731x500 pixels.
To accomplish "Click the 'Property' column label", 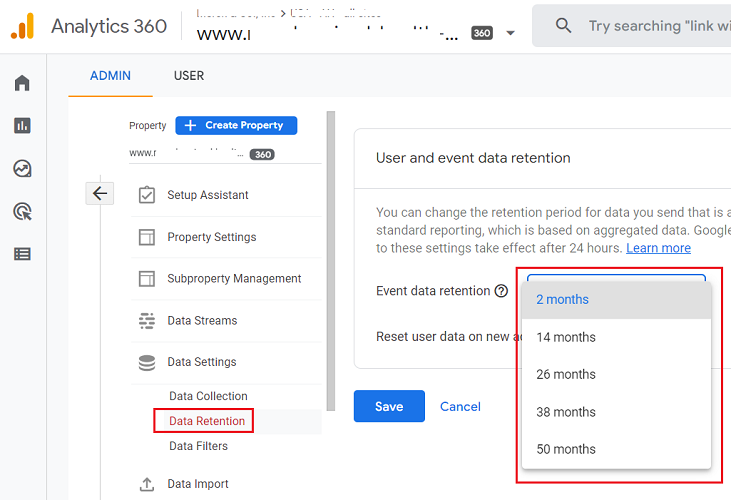I will (x=147, y=125).
